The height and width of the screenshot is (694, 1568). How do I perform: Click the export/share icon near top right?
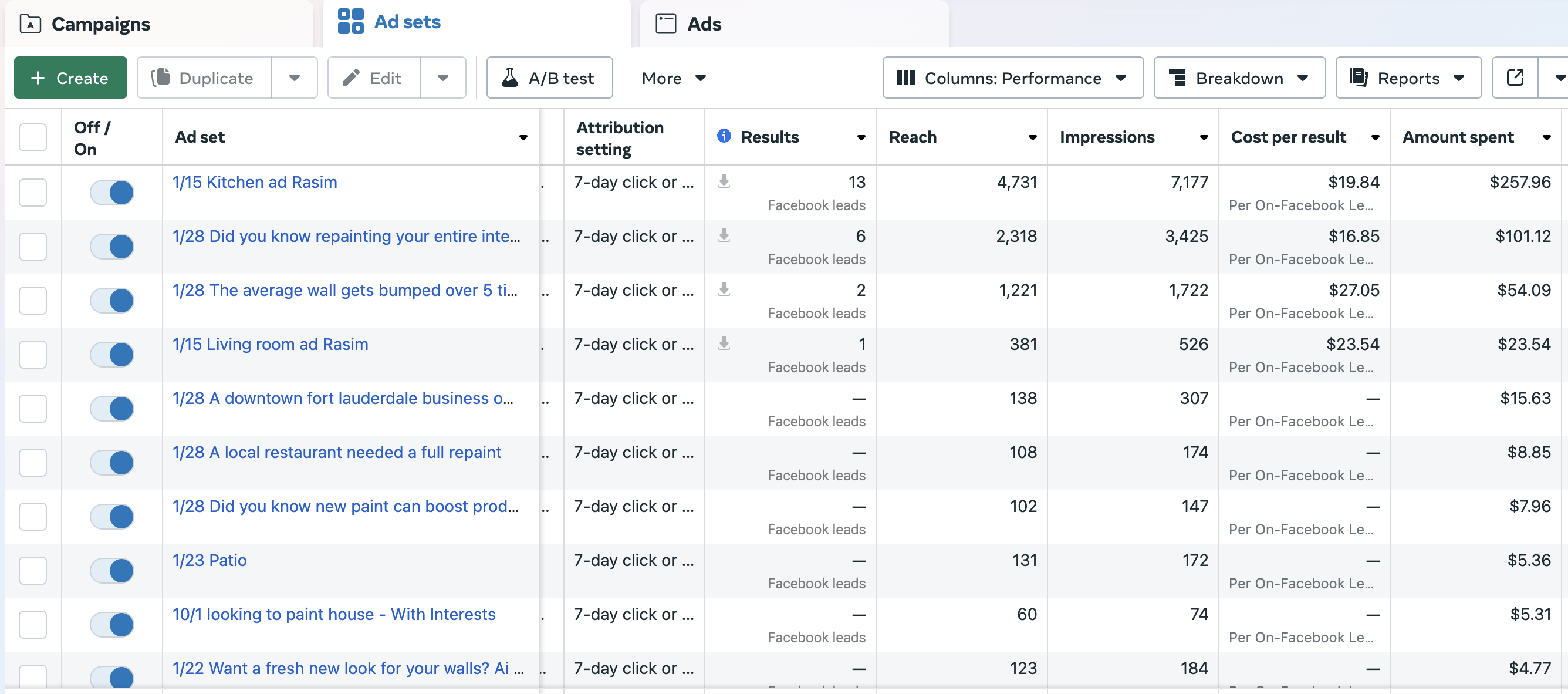coord(1515,78)
